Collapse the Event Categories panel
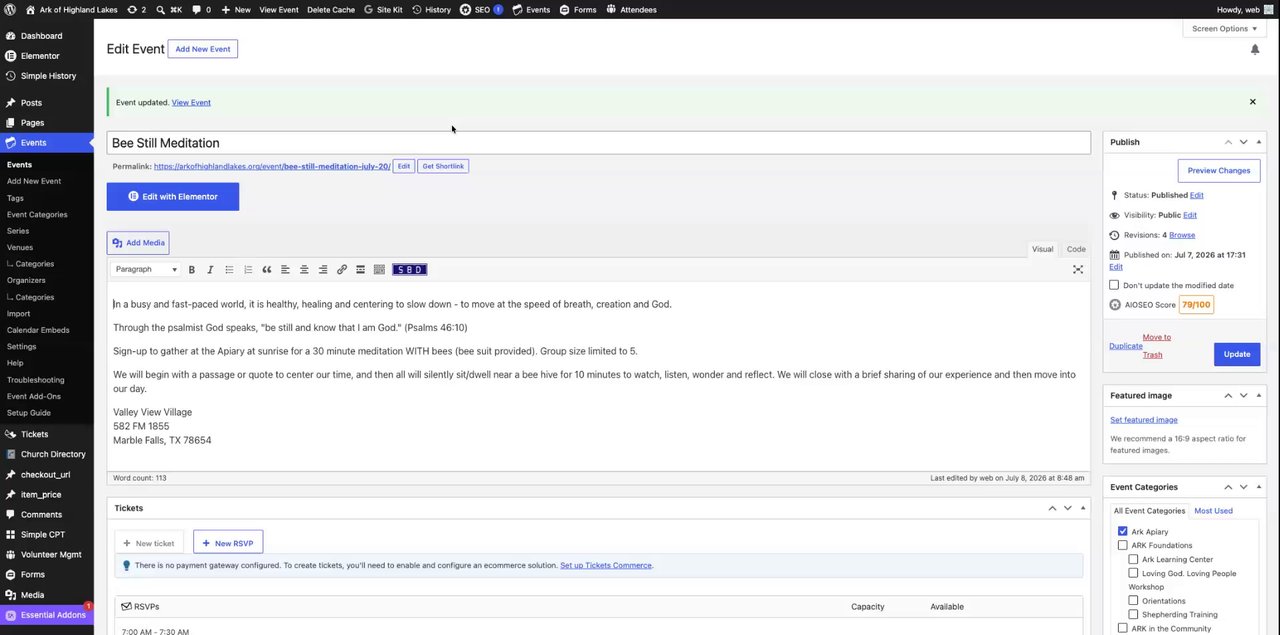The height and width of the screenshot is (635, 1280). click(1259, 487)
